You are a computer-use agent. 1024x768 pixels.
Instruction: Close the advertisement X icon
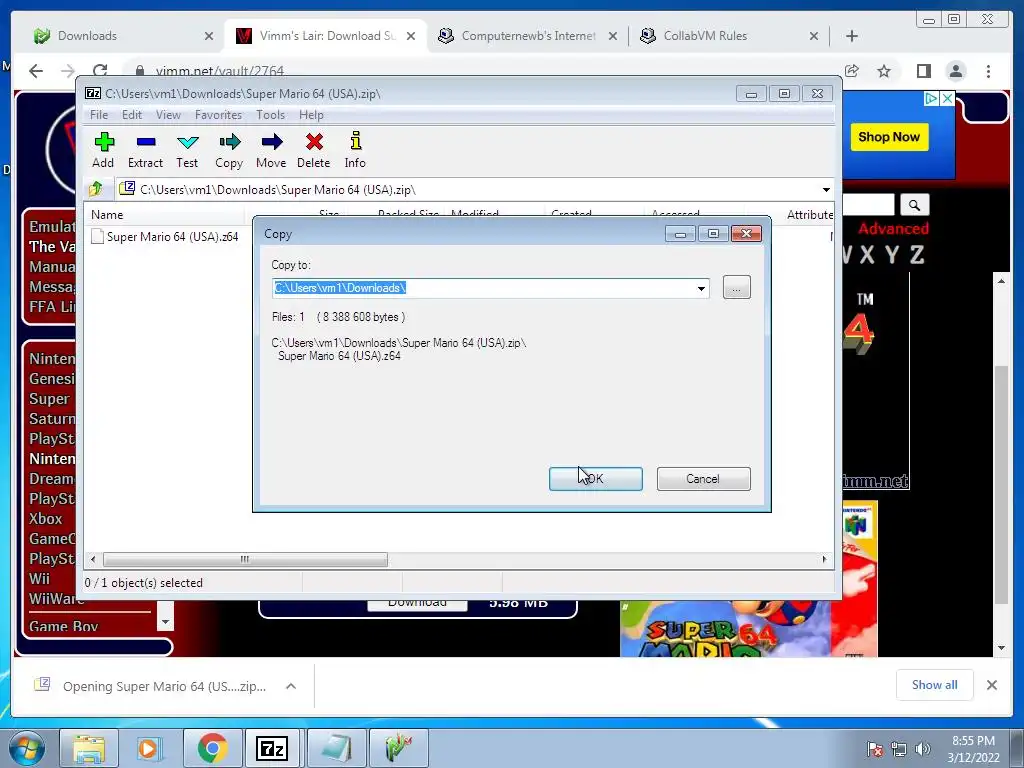click(x=947, y=99)
